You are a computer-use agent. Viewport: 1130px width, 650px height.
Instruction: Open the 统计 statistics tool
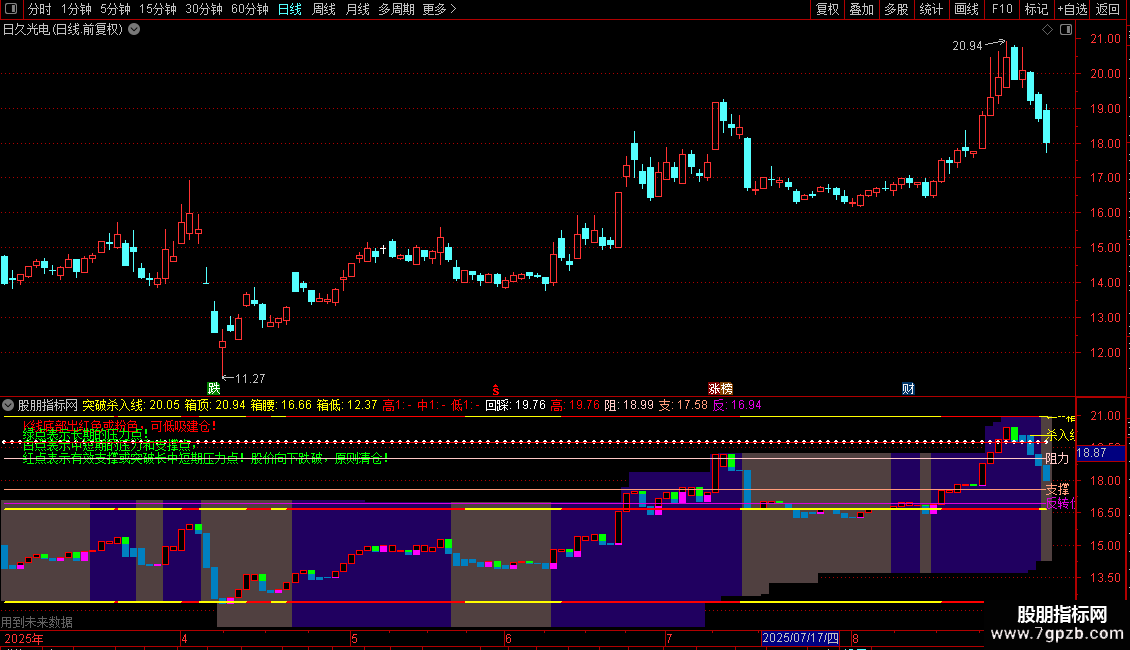click(930, 9)
